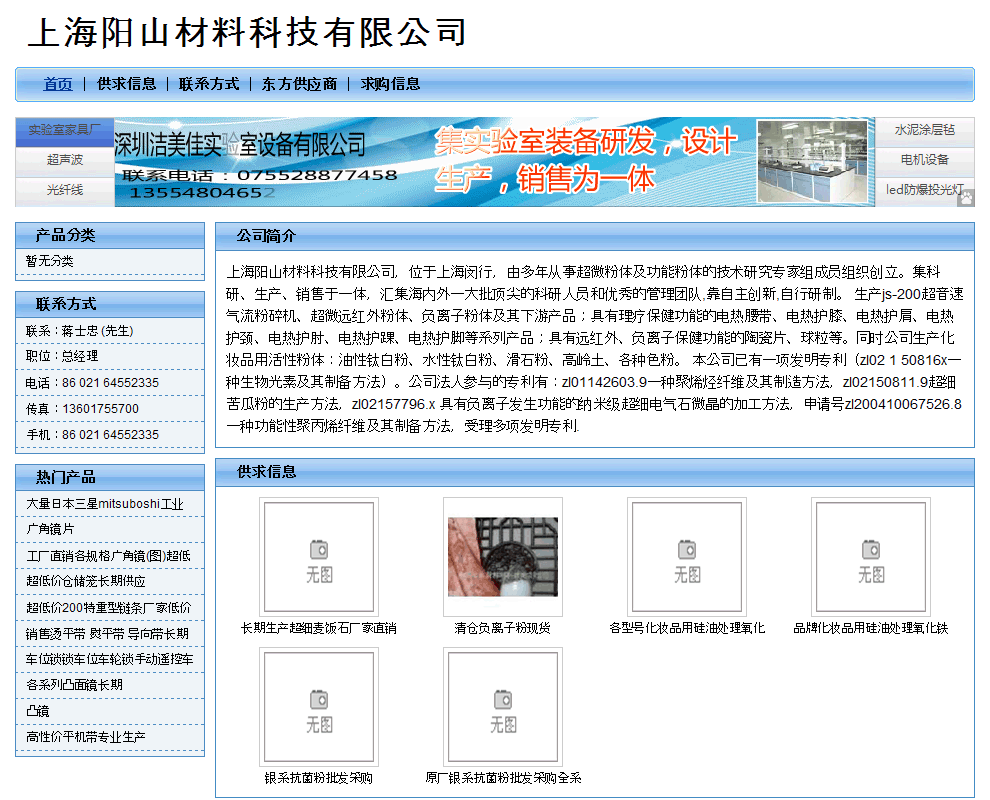Click the 广角镜片 hot product link
The image size is (990, 800).
click(50, 529)
